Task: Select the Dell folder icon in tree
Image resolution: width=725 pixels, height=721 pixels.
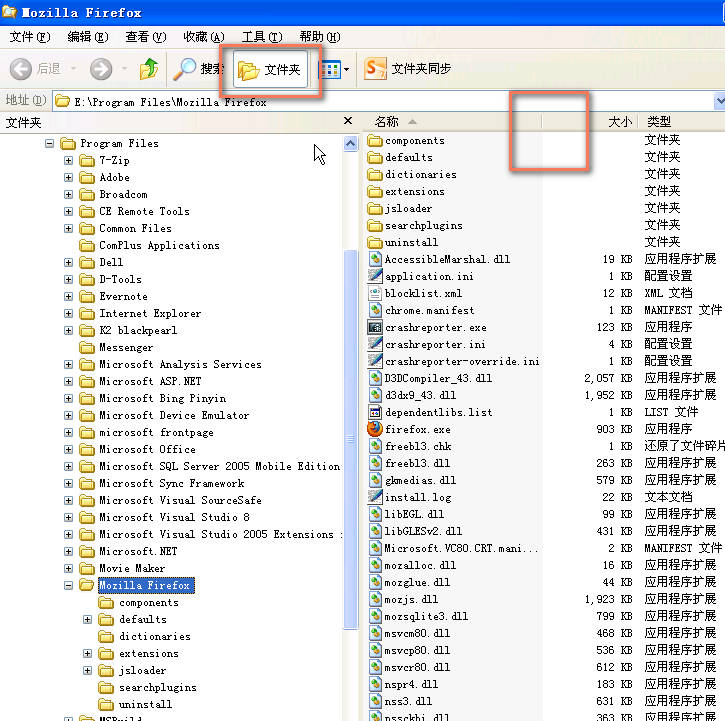Action: point(87,262)
